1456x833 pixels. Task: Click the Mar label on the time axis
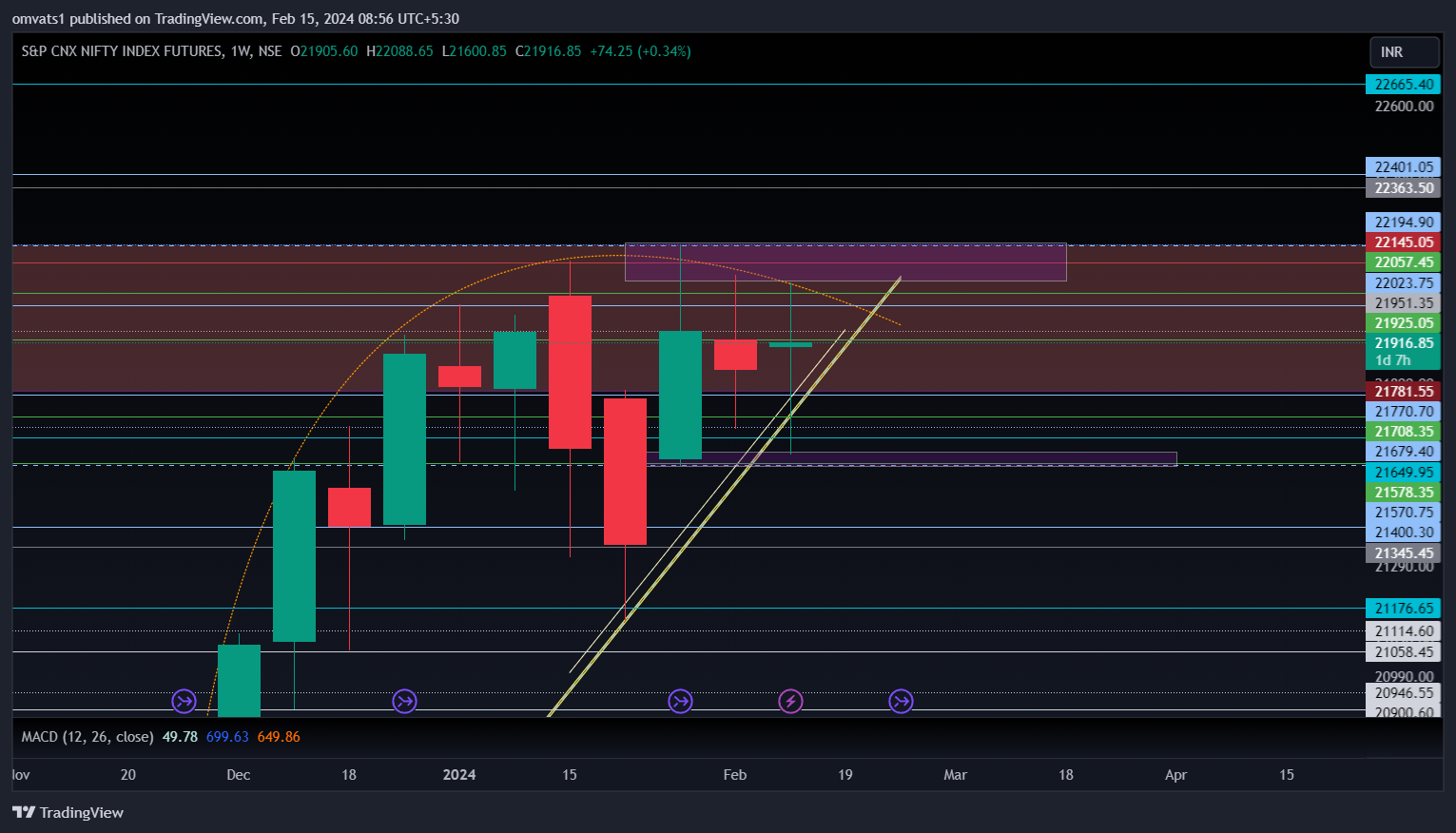click(x=955, y=775)
